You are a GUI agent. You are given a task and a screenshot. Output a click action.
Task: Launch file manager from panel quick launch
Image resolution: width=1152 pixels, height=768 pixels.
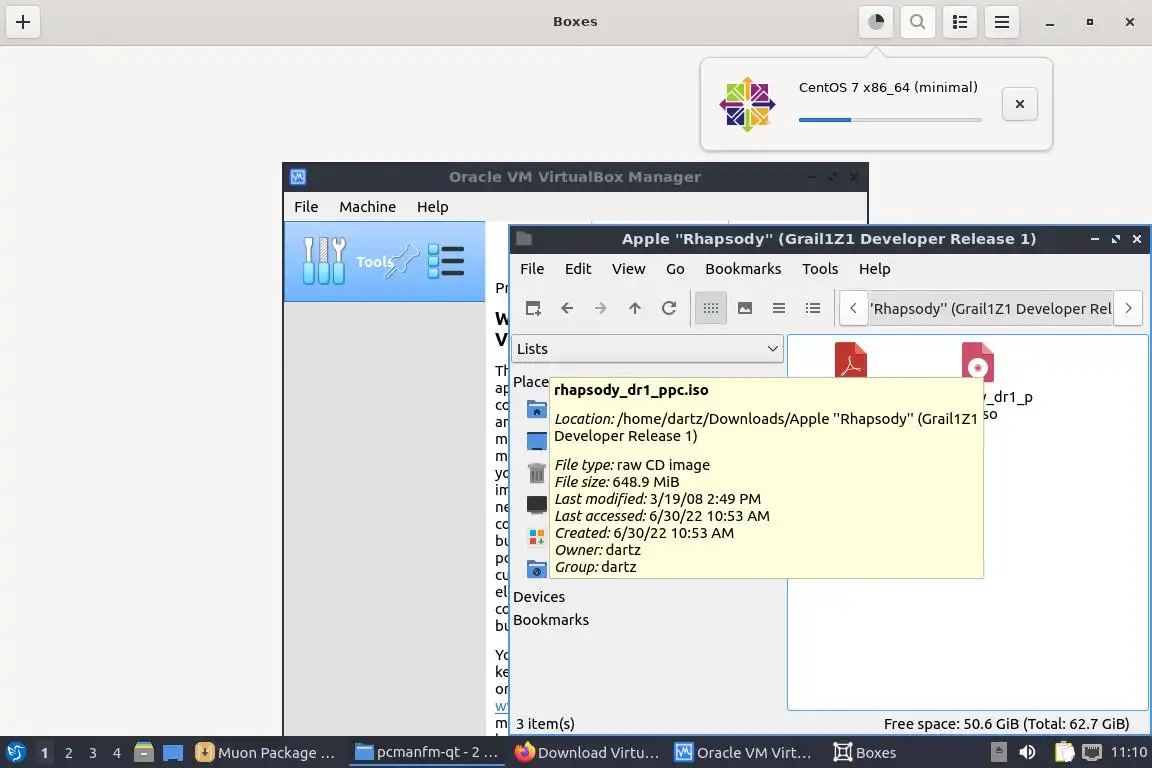click(143, 752)
